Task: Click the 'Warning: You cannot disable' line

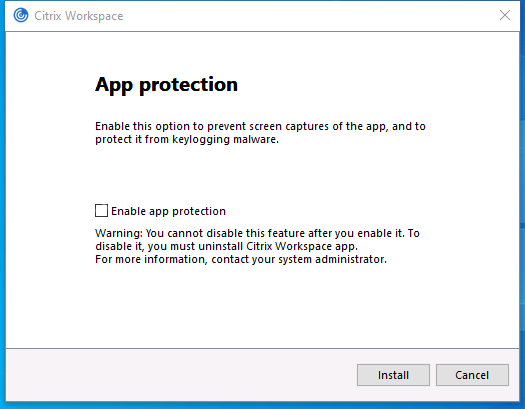Action: click(x=257, y=233)
